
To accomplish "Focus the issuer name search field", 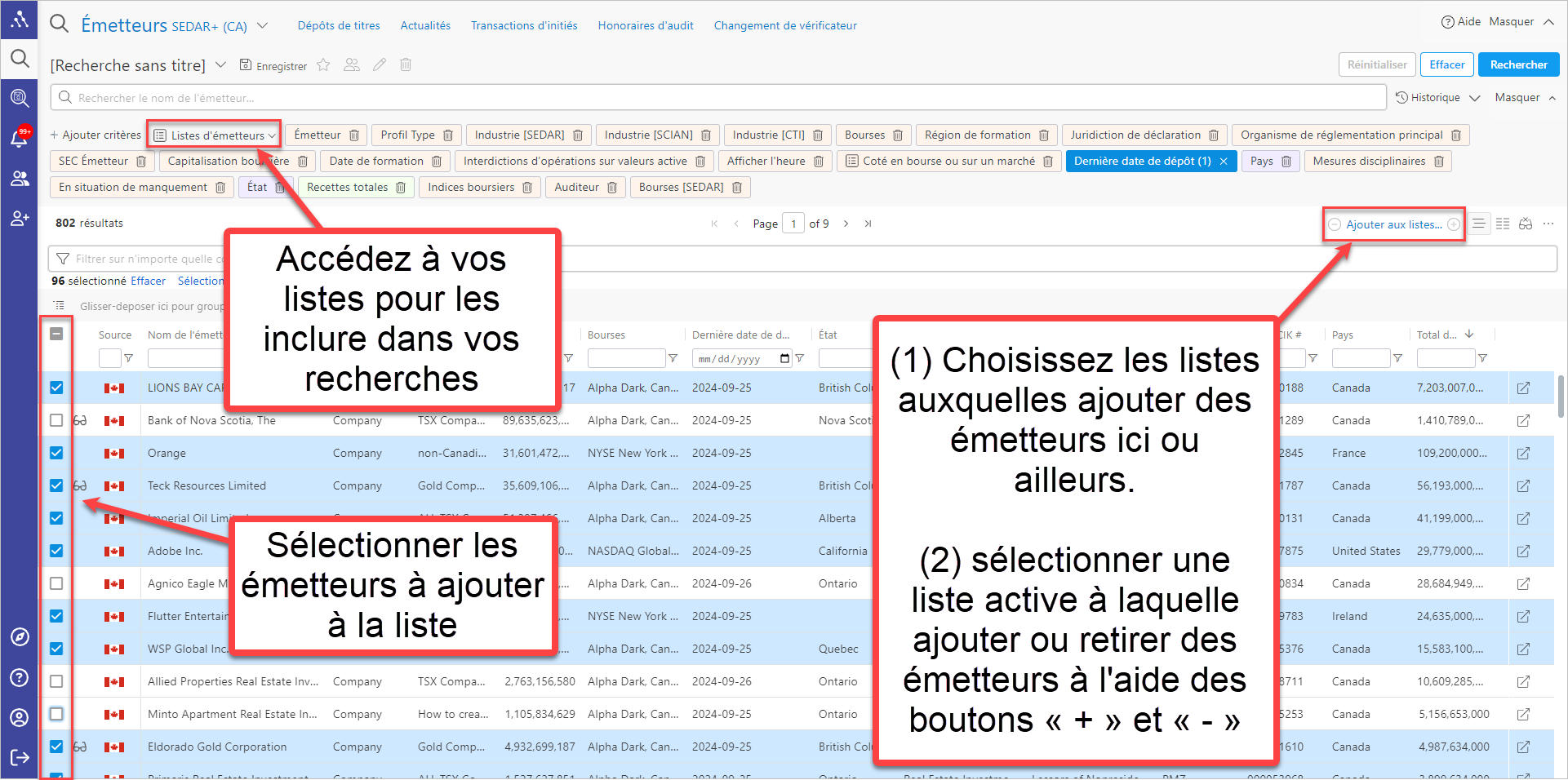I will coord(718,98).
